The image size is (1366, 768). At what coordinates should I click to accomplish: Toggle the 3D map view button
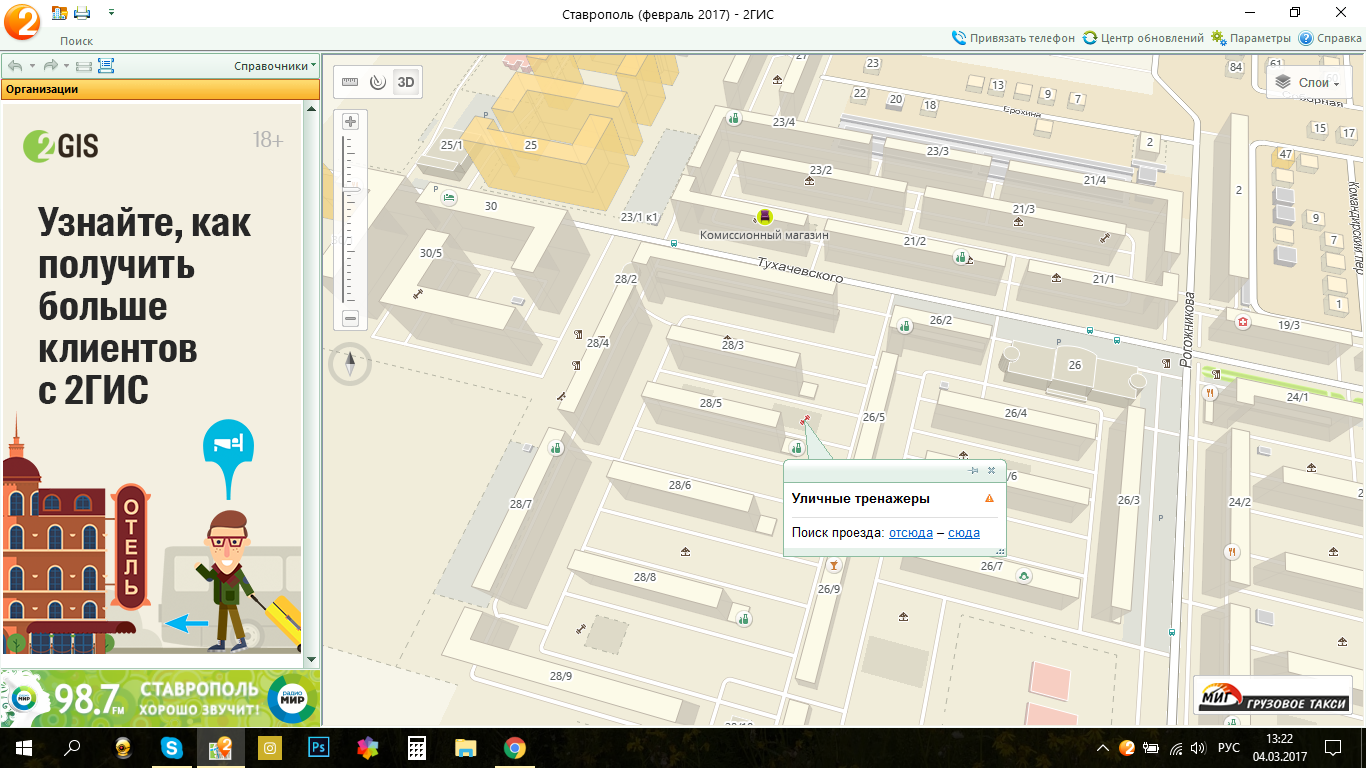[x=406, y=82]
